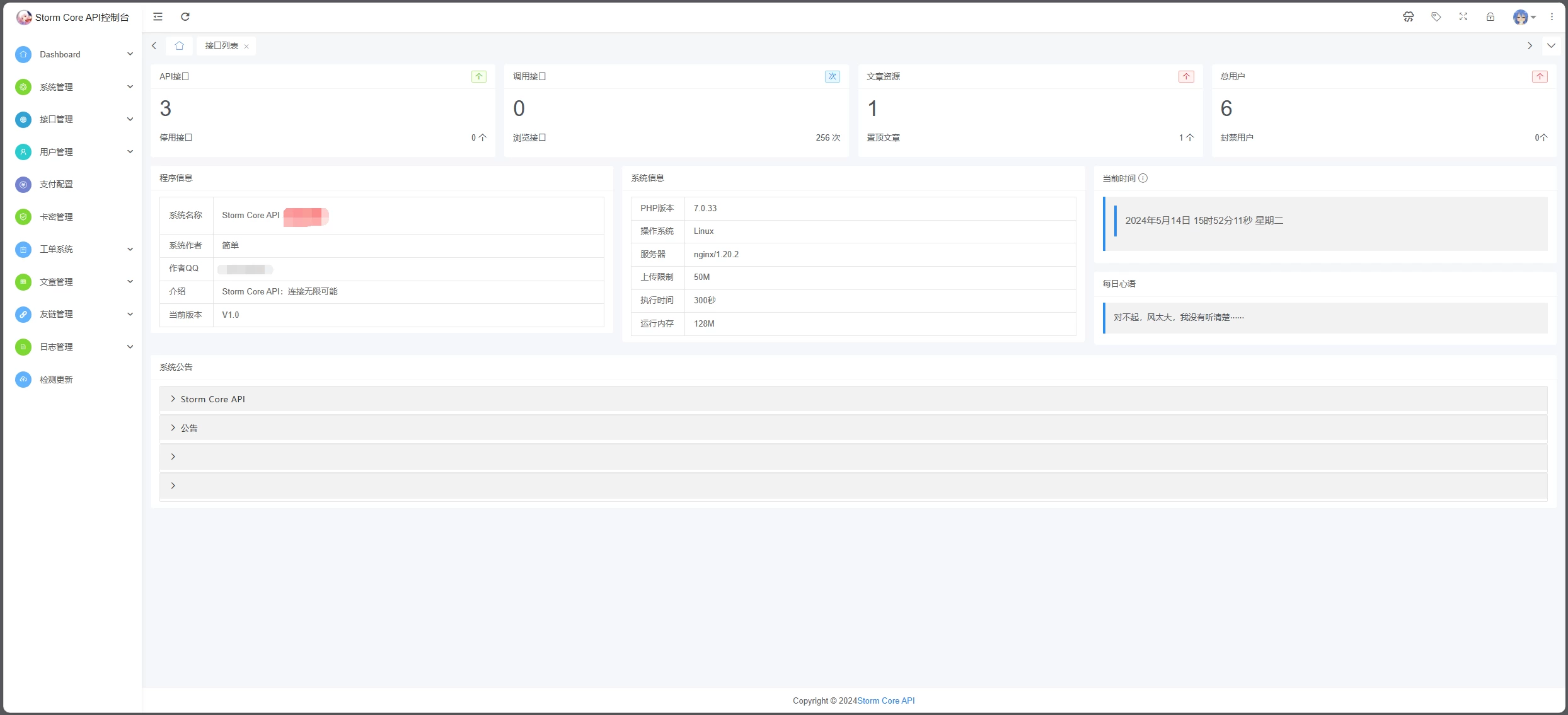Switch to the 接口列表 tab
This screenshot has width=1568, height=715.
click(x=221, y=45)
